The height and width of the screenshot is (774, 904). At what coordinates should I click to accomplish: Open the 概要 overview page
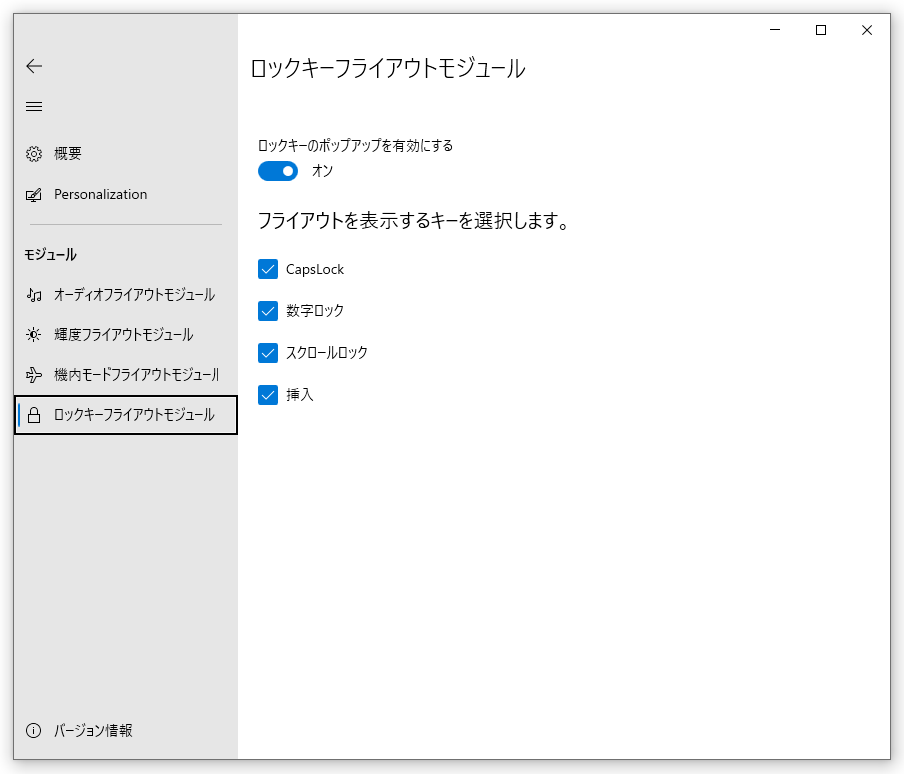coord(126,154)
